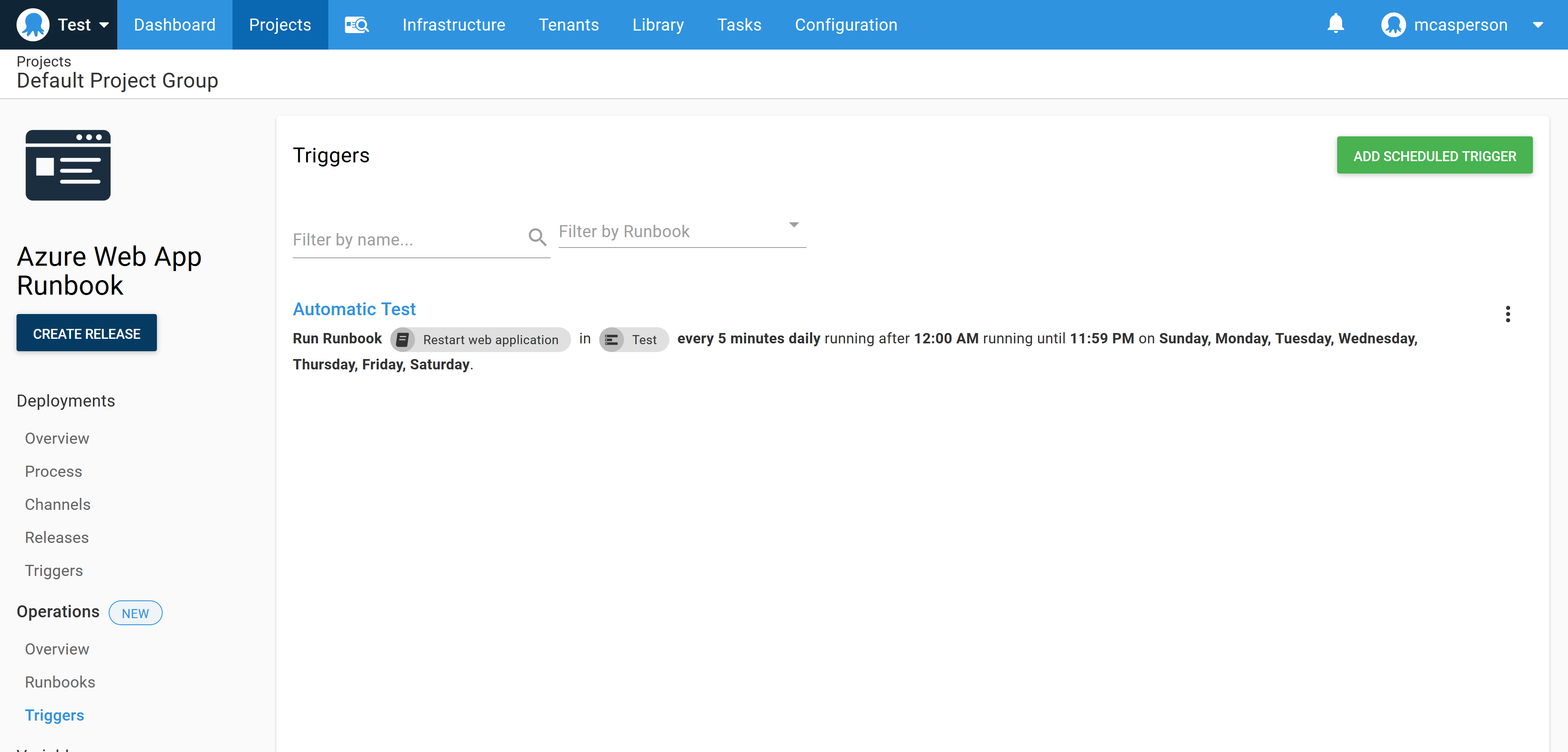1568x752 pixels.
Task: Click the Restart web application runbook chip
Action: tap(480, 339)
